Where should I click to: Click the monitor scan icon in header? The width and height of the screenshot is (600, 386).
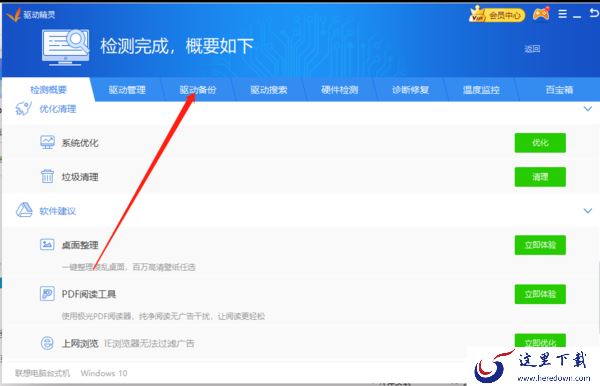pos(65,47)
